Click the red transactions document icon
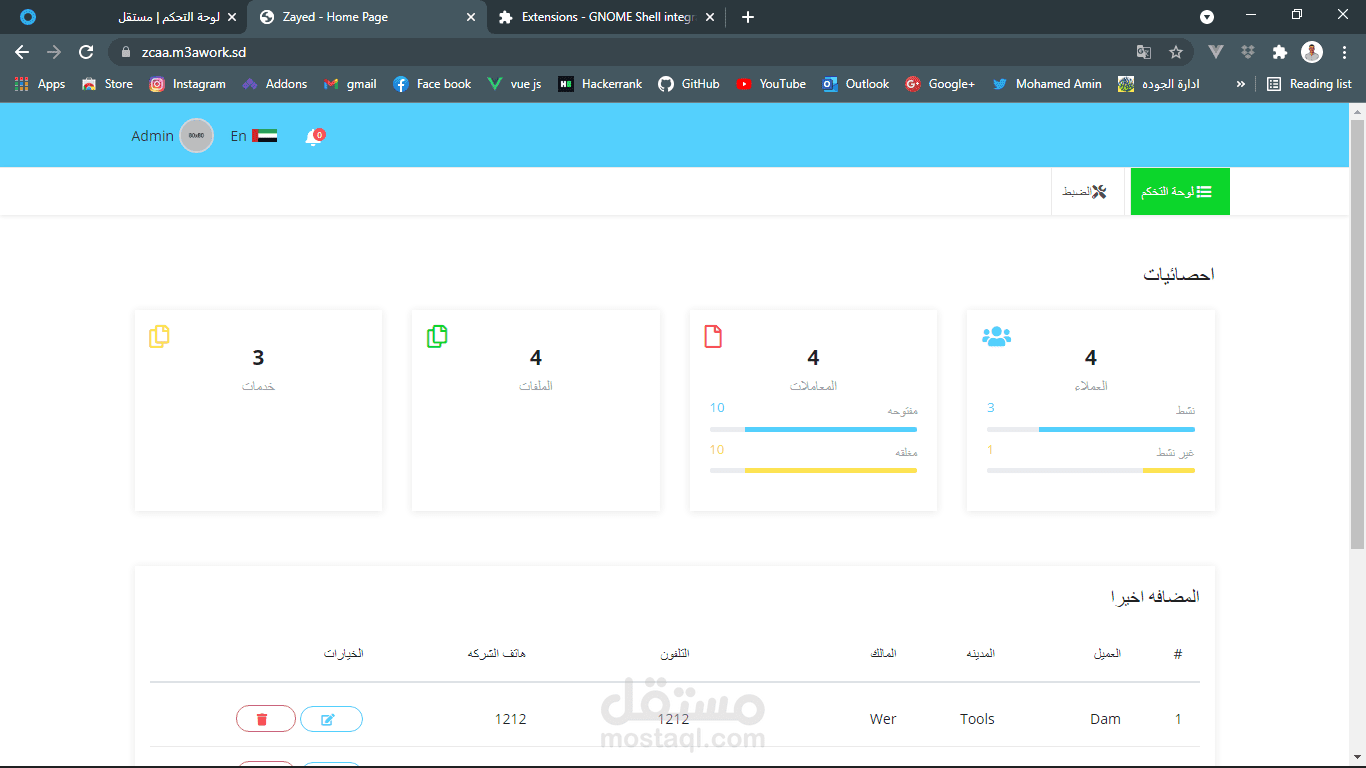This screenshot has height=768, width=1366. tap(713, 337)
